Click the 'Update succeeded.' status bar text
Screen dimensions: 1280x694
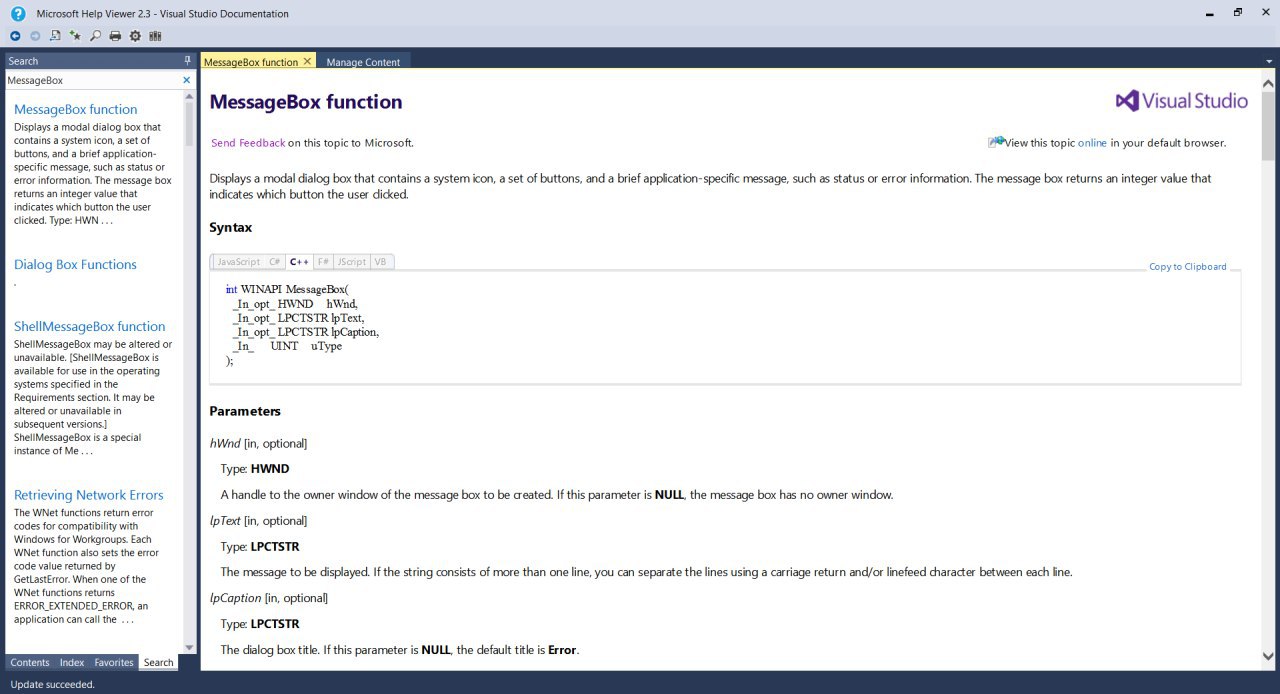point(52,684)
